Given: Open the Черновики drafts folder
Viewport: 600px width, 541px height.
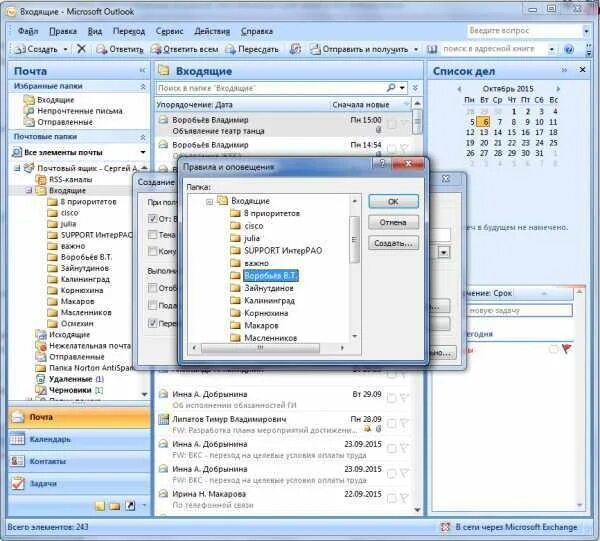Looking at the screenshot, I should click(x=70, y=390).
